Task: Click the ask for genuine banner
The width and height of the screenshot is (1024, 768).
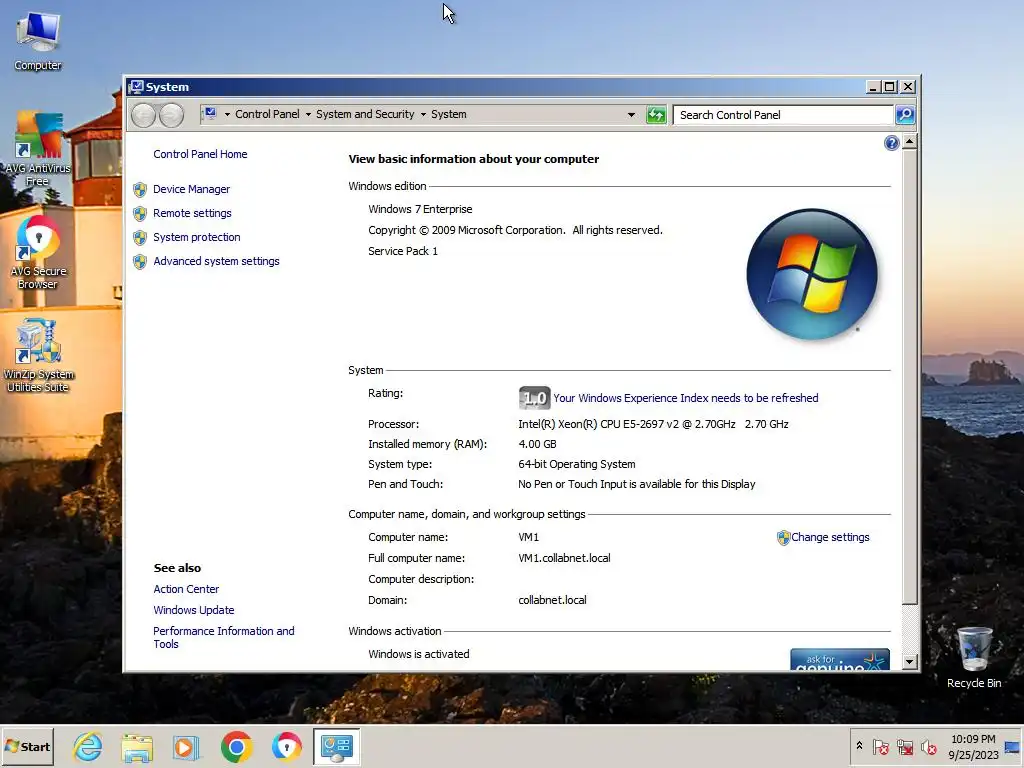Action: pos(840,660)
